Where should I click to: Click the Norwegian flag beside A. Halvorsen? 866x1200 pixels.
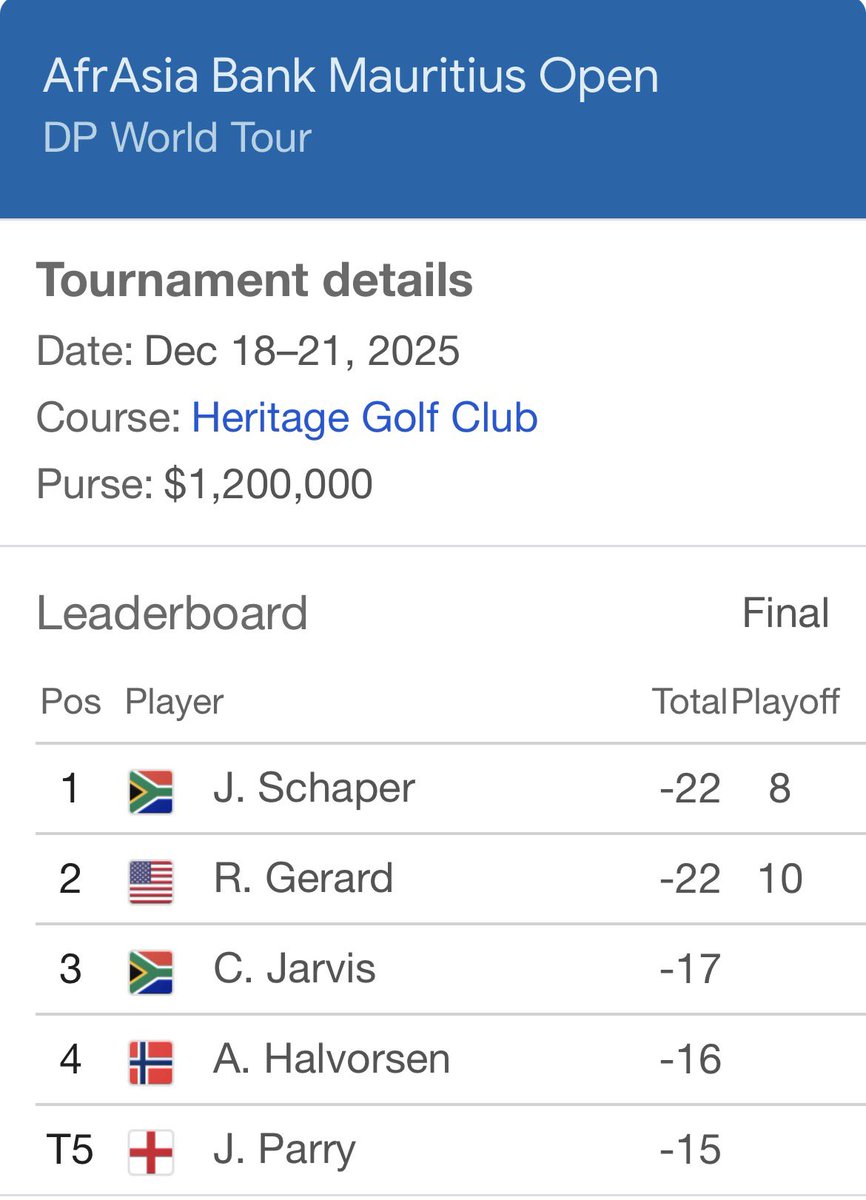151,1061
